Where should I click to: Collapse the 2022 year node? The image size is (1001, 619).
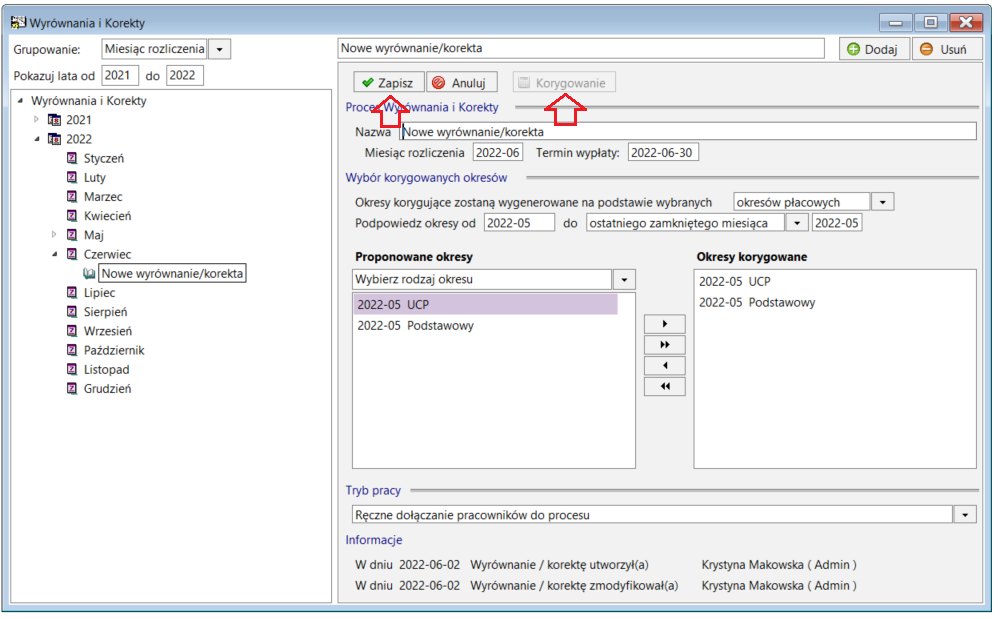[36, 138]
